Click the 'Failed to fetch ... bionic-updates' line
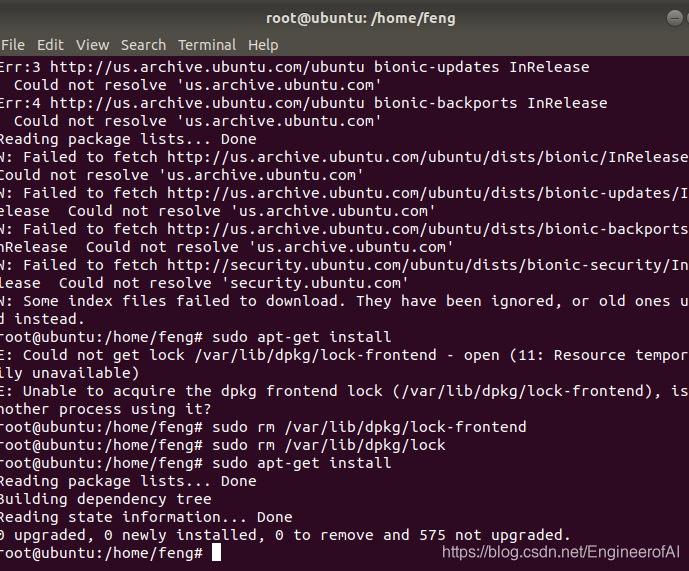Viewport: 689px width, 571px height. [x=344, y=193]
